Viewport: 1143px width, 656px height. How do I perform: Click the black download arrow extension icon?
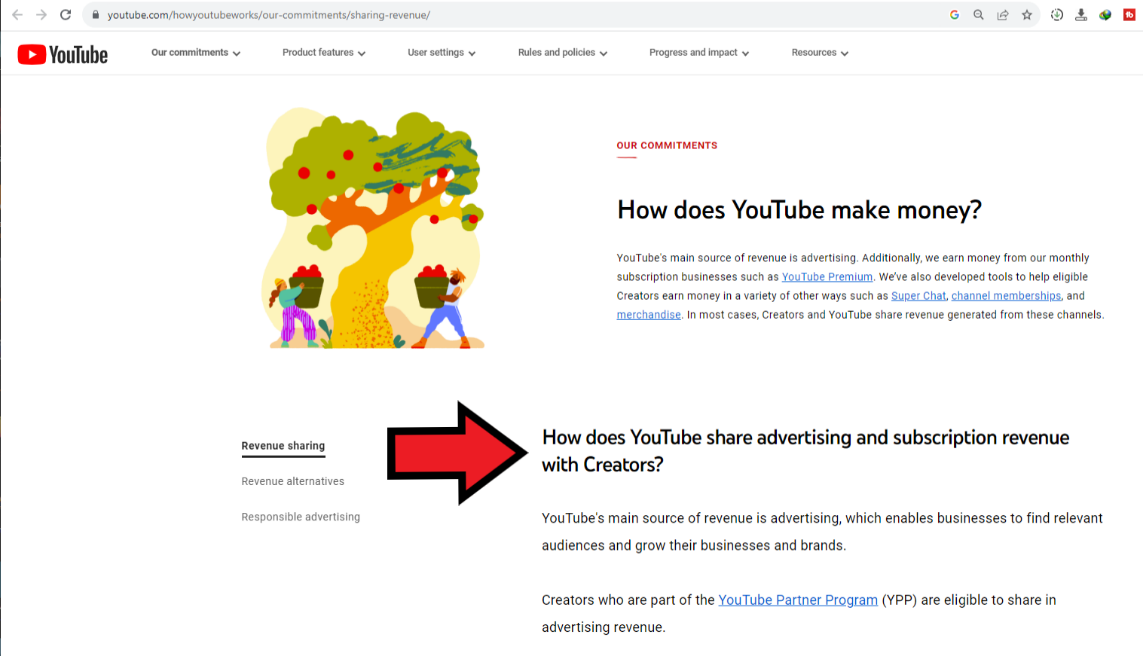(x=1081, y=15)
